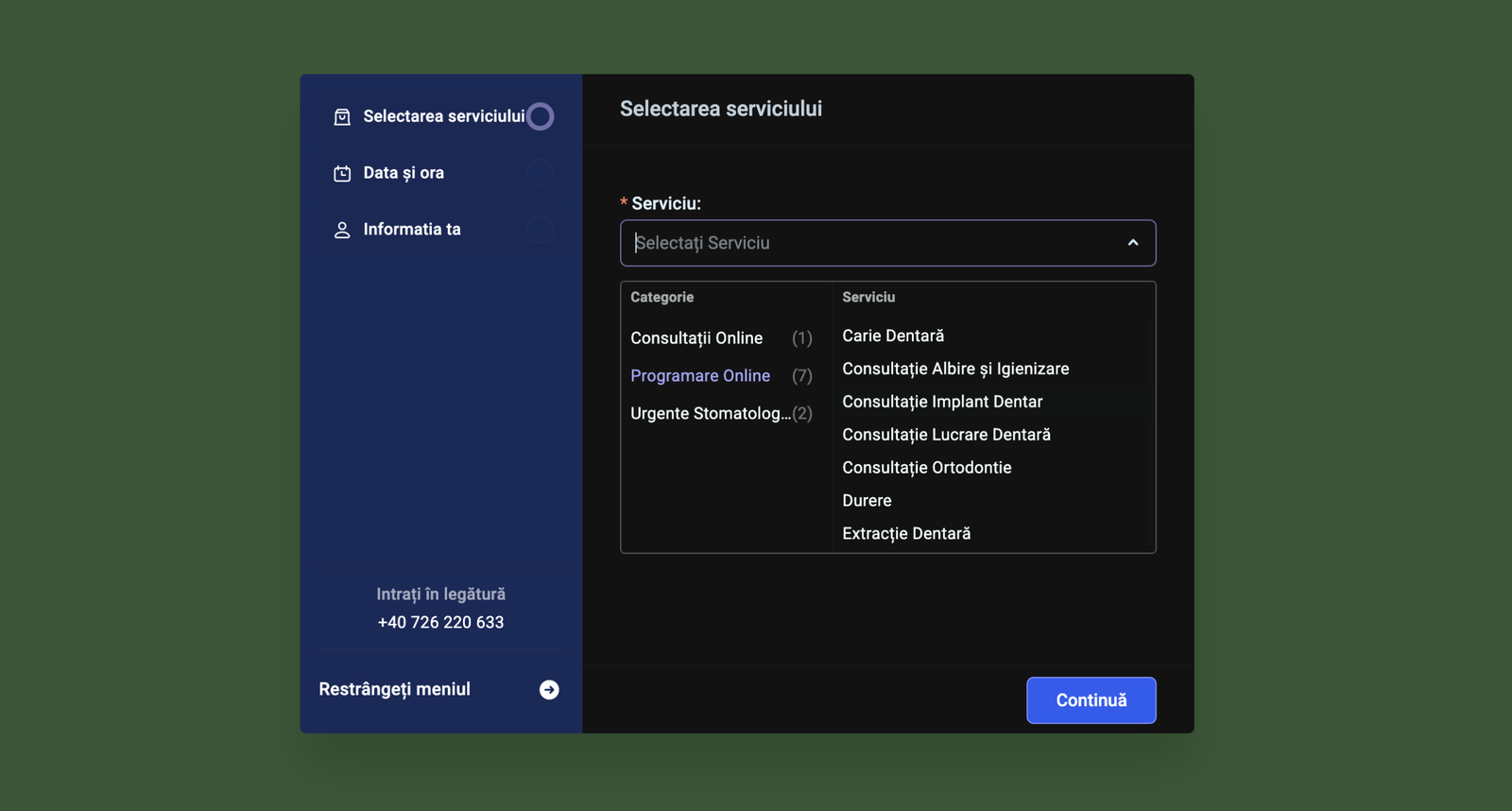
Task: Click the shopping bag icon beside Selectarea serviciului
Action: [342, 116]
